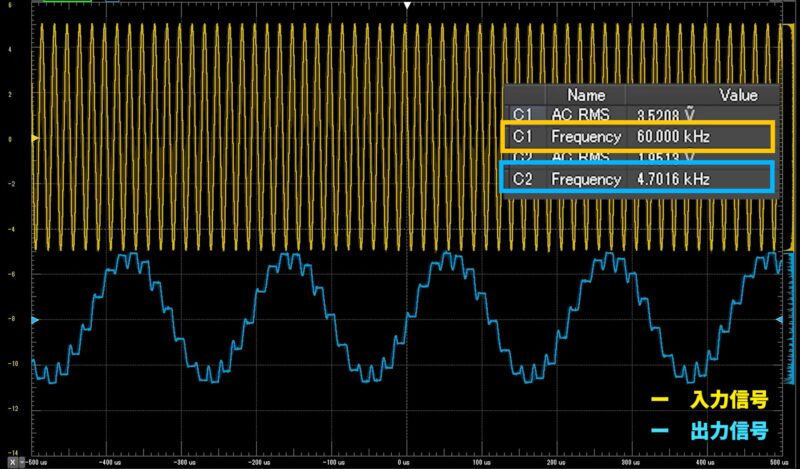Screen dimensions: 800x469
Task: Select the C2 Frequency measurement row
Action: 636,179
